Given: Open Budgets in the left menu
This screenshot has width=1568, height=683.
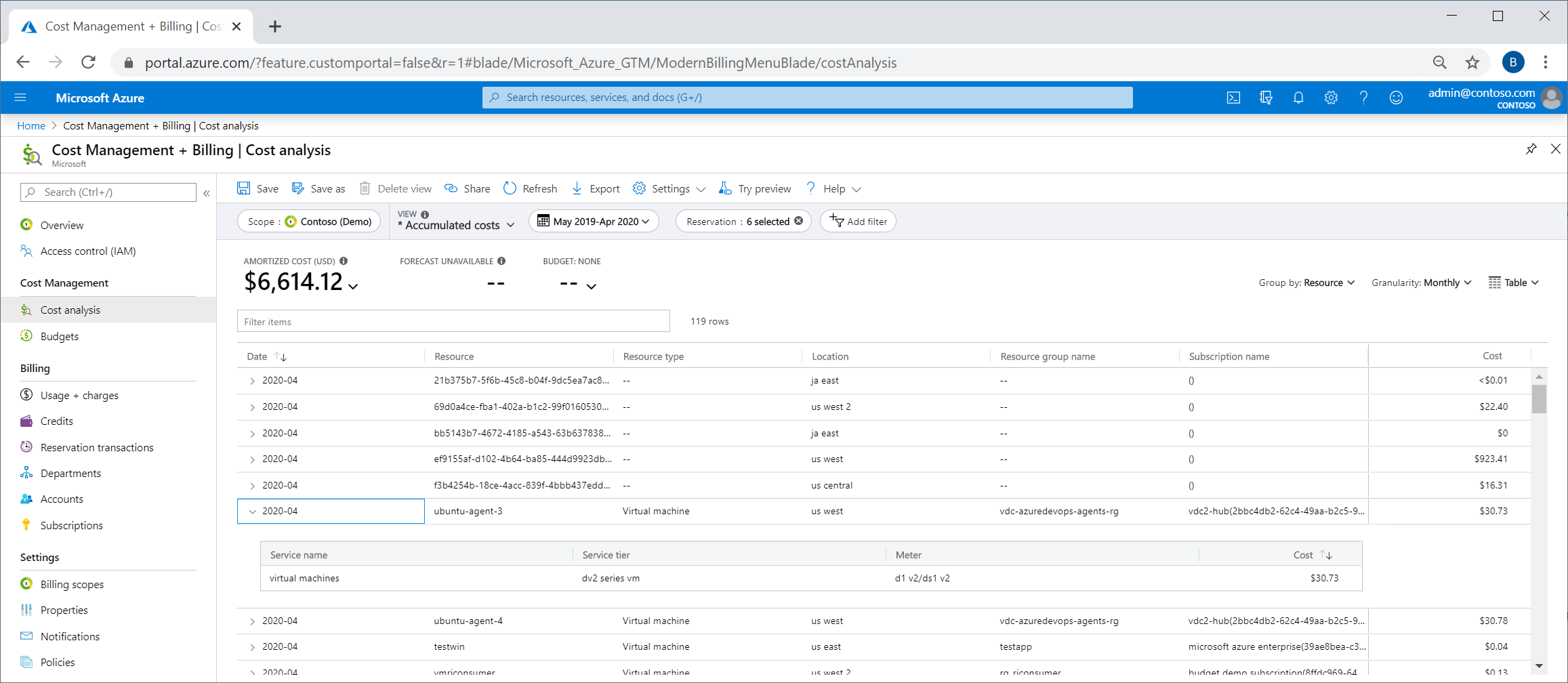Looking at the screenshot, I should 60,336.
